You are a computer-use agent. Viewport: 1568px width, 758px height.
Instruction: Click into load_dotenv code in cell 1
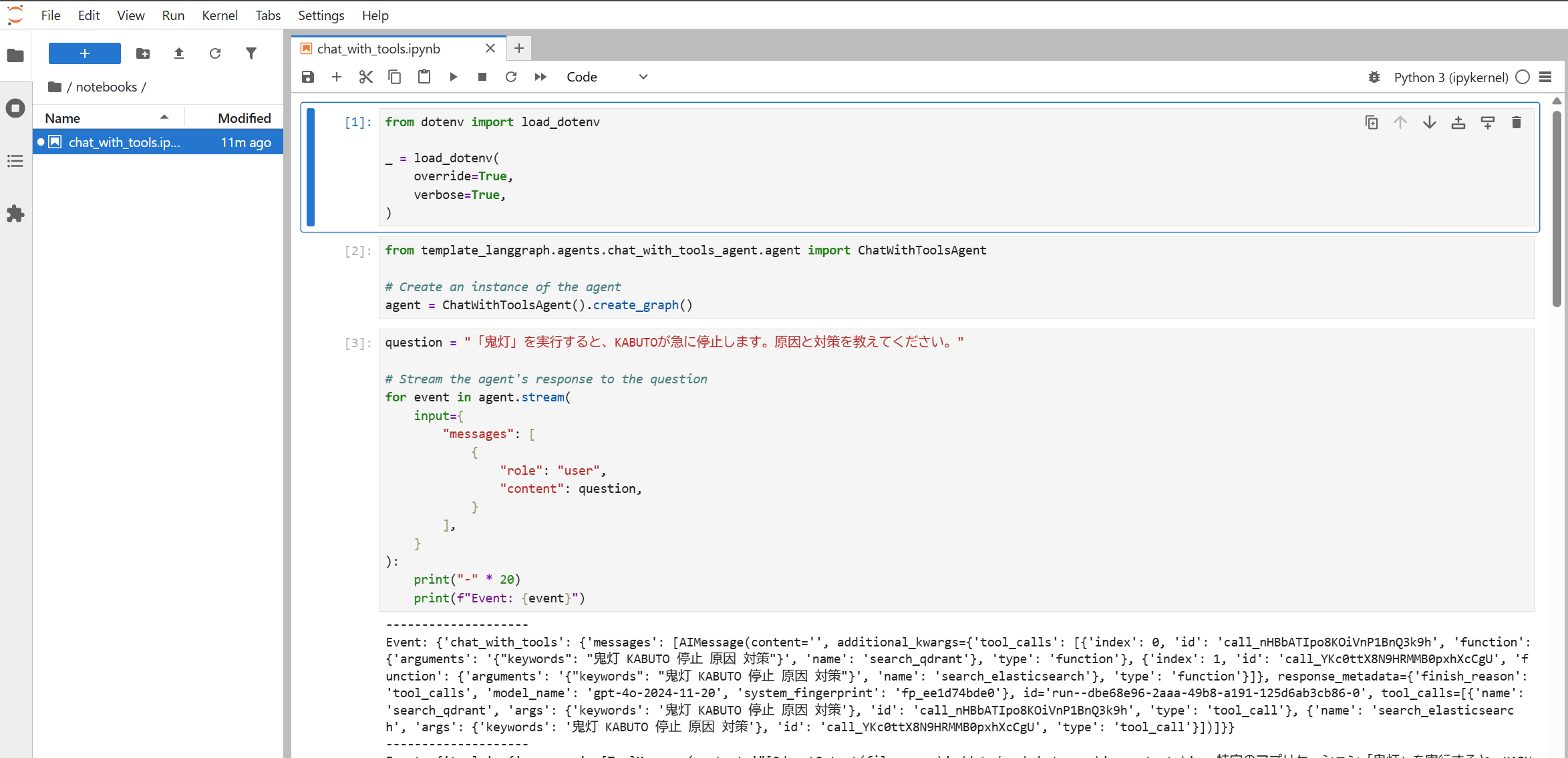point(456,158)
